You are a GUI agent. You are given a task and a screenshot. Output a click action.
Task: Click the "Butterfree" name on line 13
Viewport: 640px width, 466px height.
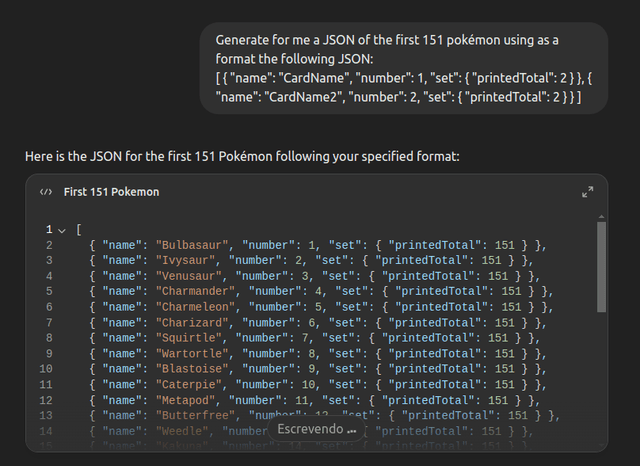pyautogui.click(x=195, y=415)
